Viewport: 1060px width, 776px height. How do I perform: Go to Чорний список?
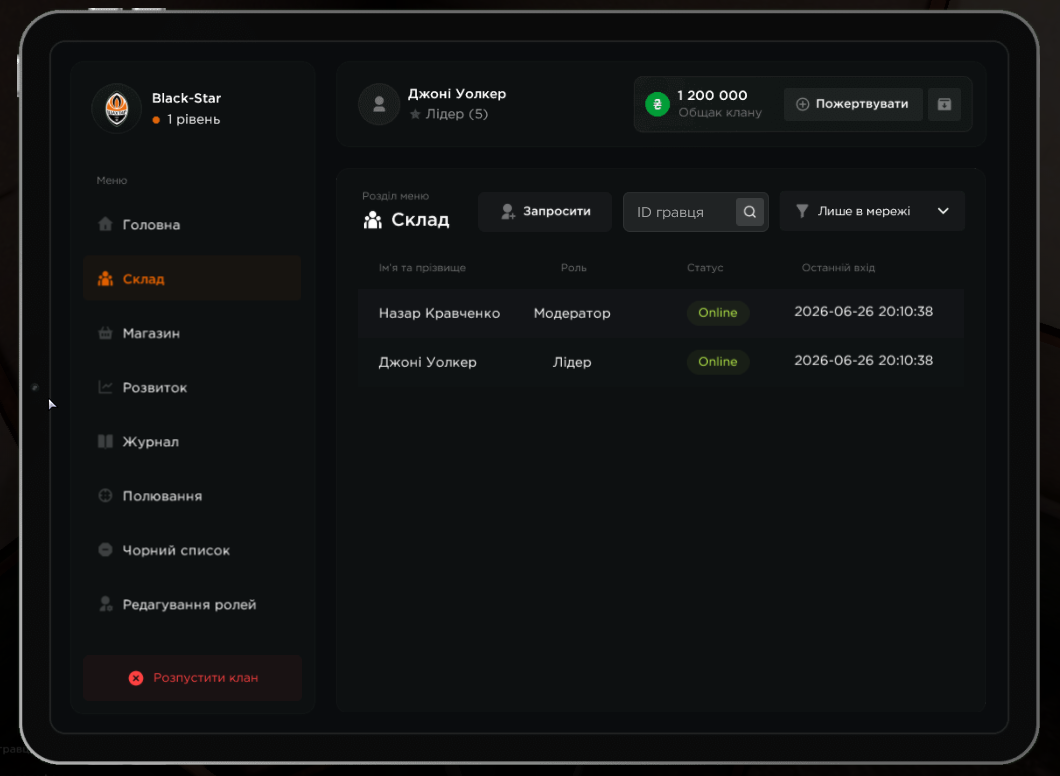point(192,550)
